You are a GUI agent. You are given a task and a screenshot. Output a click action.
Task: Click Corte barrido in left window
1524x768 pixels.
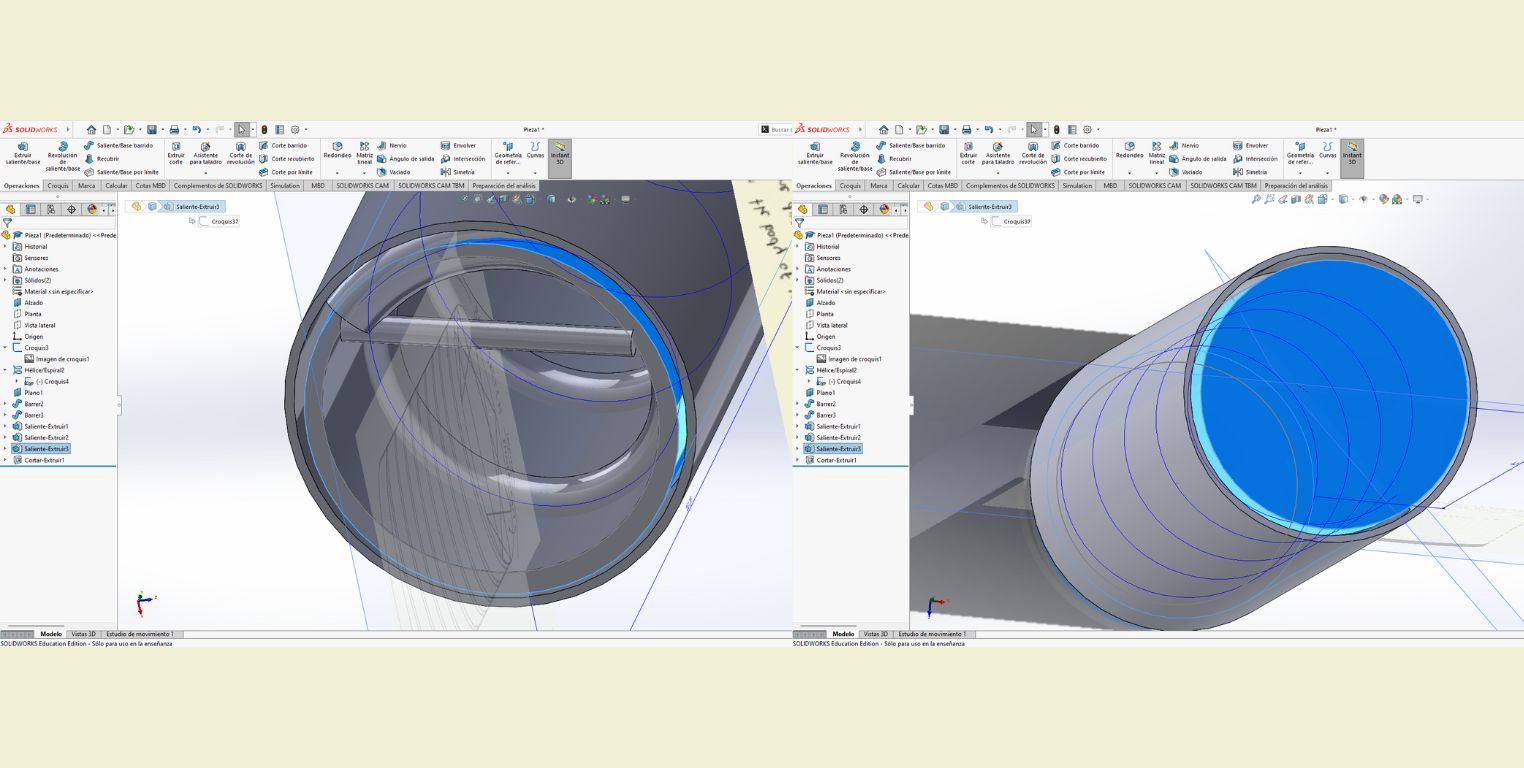[x=285, y=146]
